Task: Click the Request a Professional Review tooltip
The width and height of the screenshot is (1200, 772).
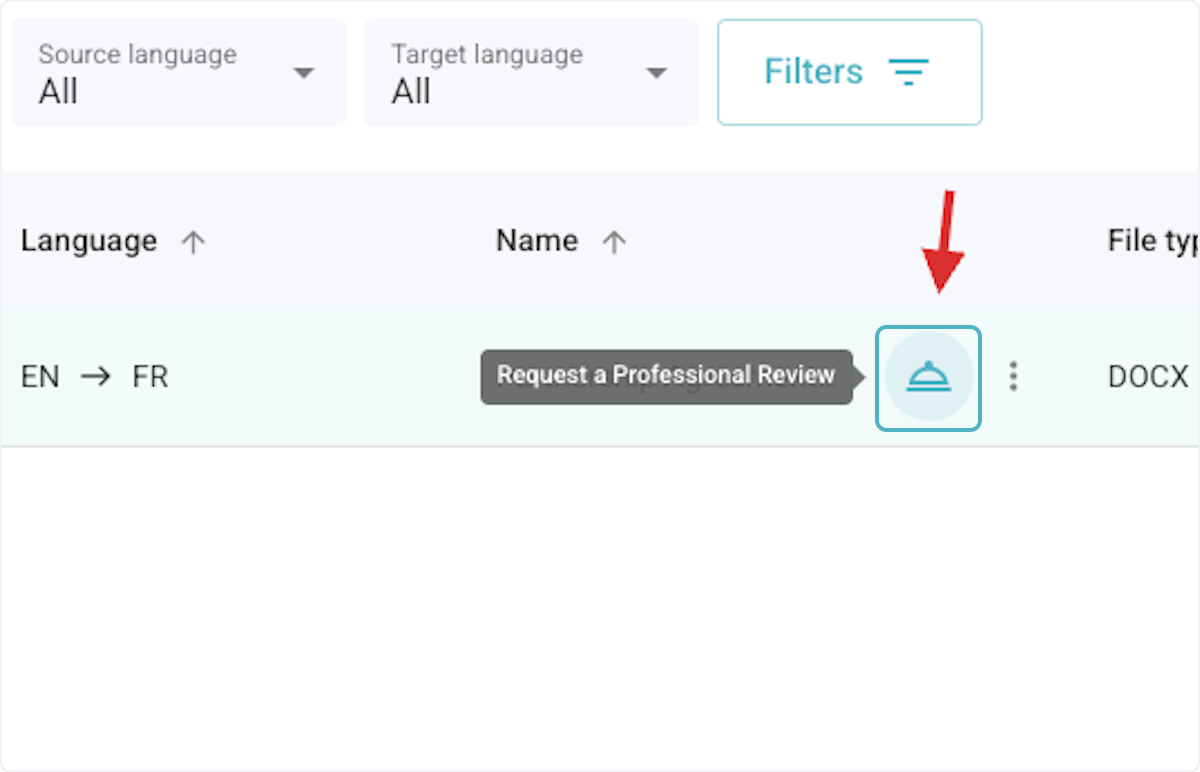Action: pyautogui.click(x=665, y=376)
